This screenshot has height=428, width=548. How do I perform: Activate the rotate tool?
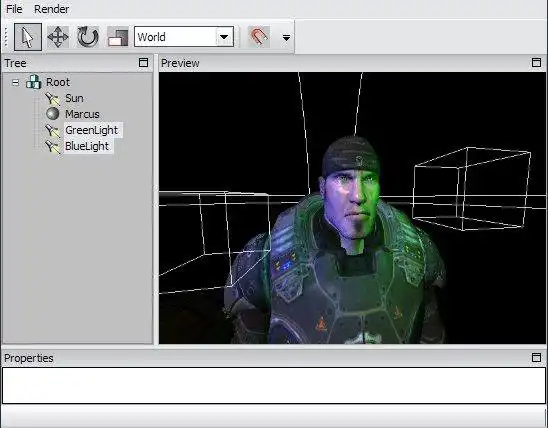click(88, 37)
